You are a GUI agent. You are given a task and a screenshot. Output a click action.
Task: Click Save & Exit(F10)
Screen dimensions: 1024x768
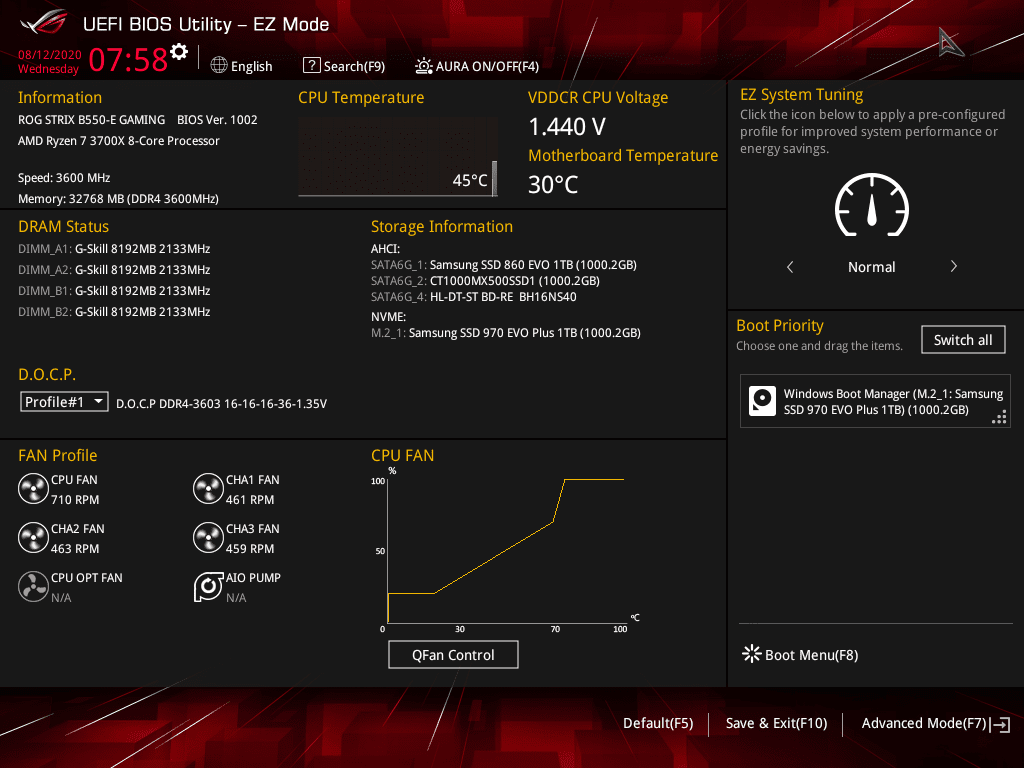click(776, 723)
